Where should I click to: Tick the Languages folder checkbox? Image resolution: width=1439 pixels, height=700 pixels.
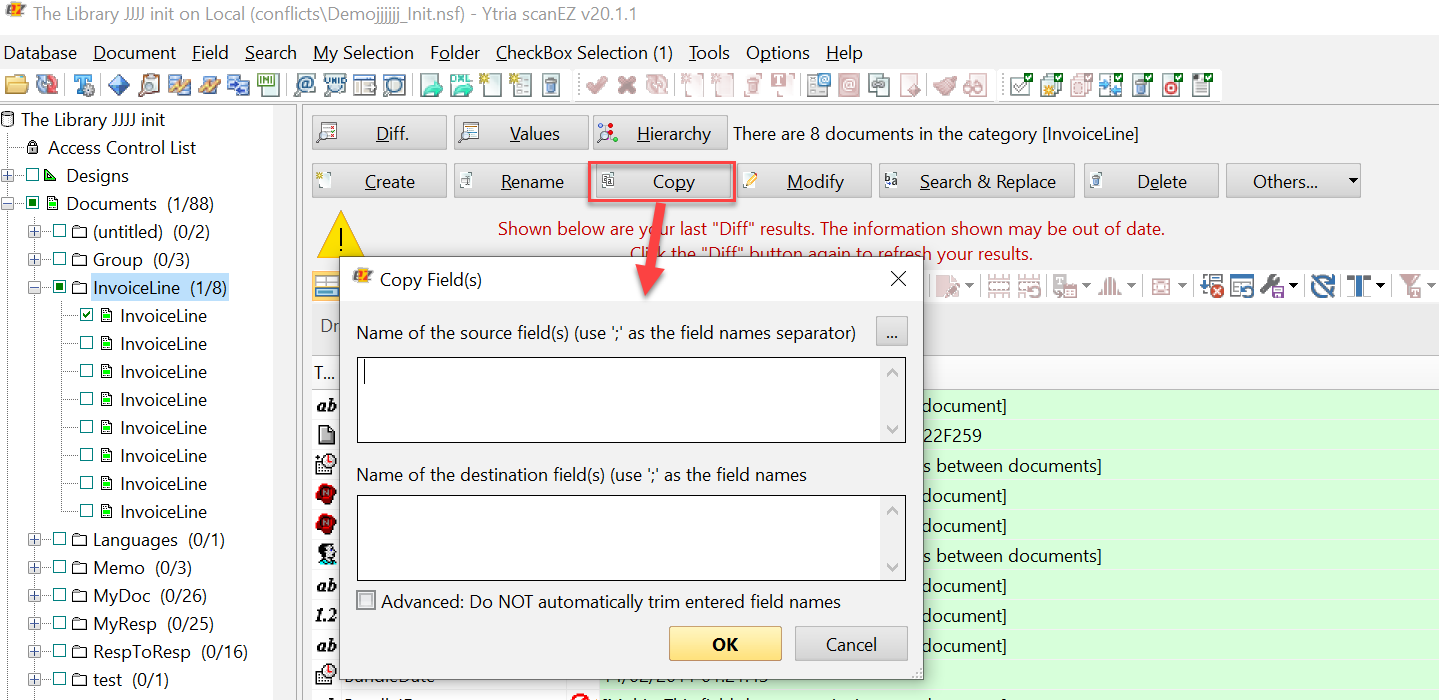click(x=59, y=540)
